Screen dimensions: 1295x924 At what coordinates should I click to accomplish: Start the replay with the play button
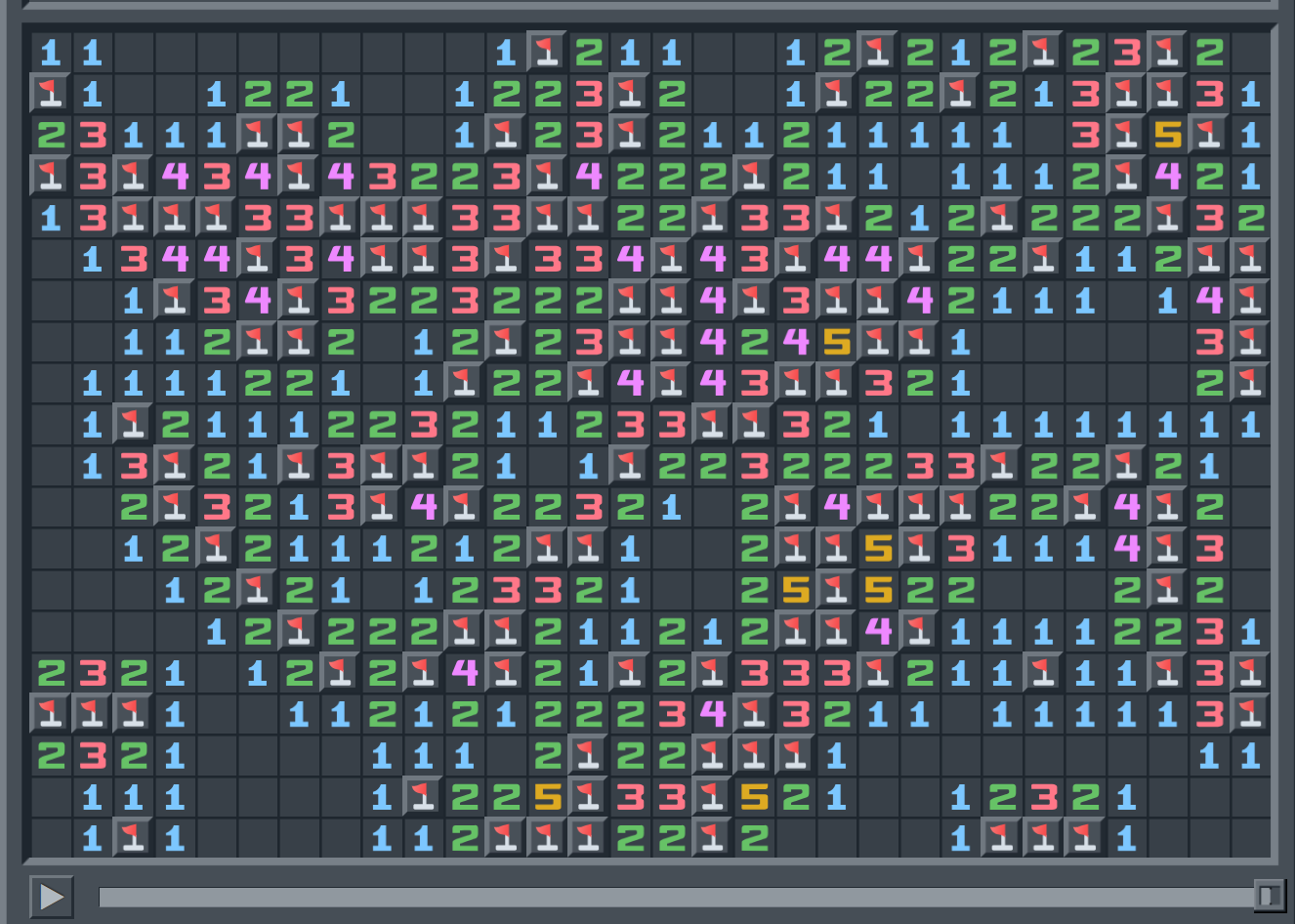click(51, 897)
